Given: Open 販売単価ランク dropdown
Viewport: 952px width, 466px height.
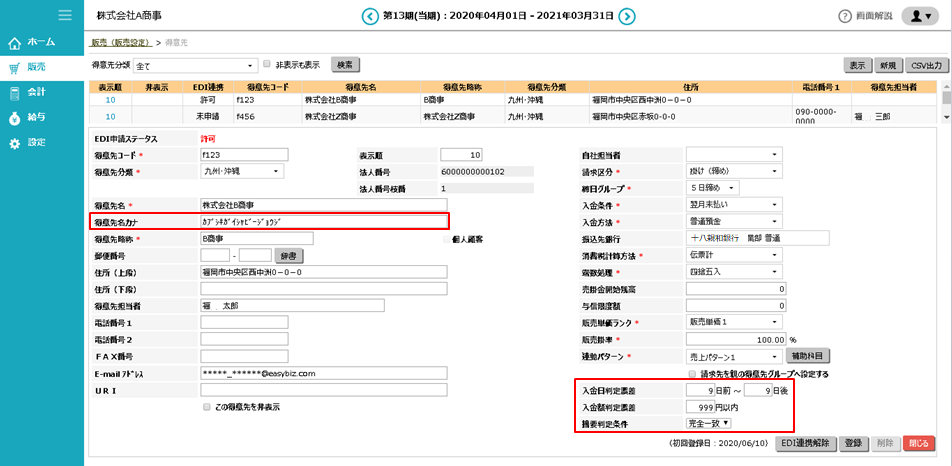Looking at the screenshot, I should click(734, 322).
